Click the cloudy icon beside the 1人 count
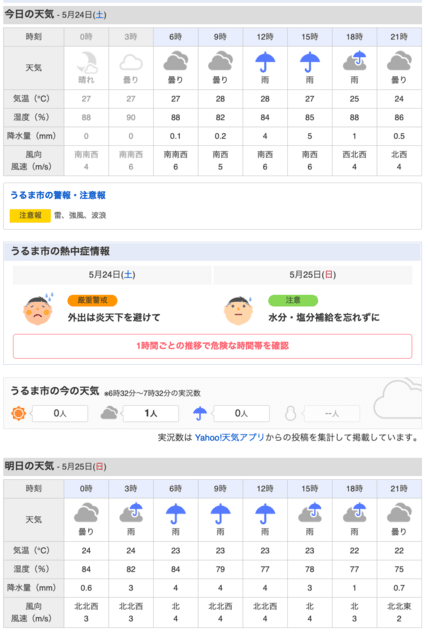The width and height of the screenshot is (428, 640). click(109, 413)
